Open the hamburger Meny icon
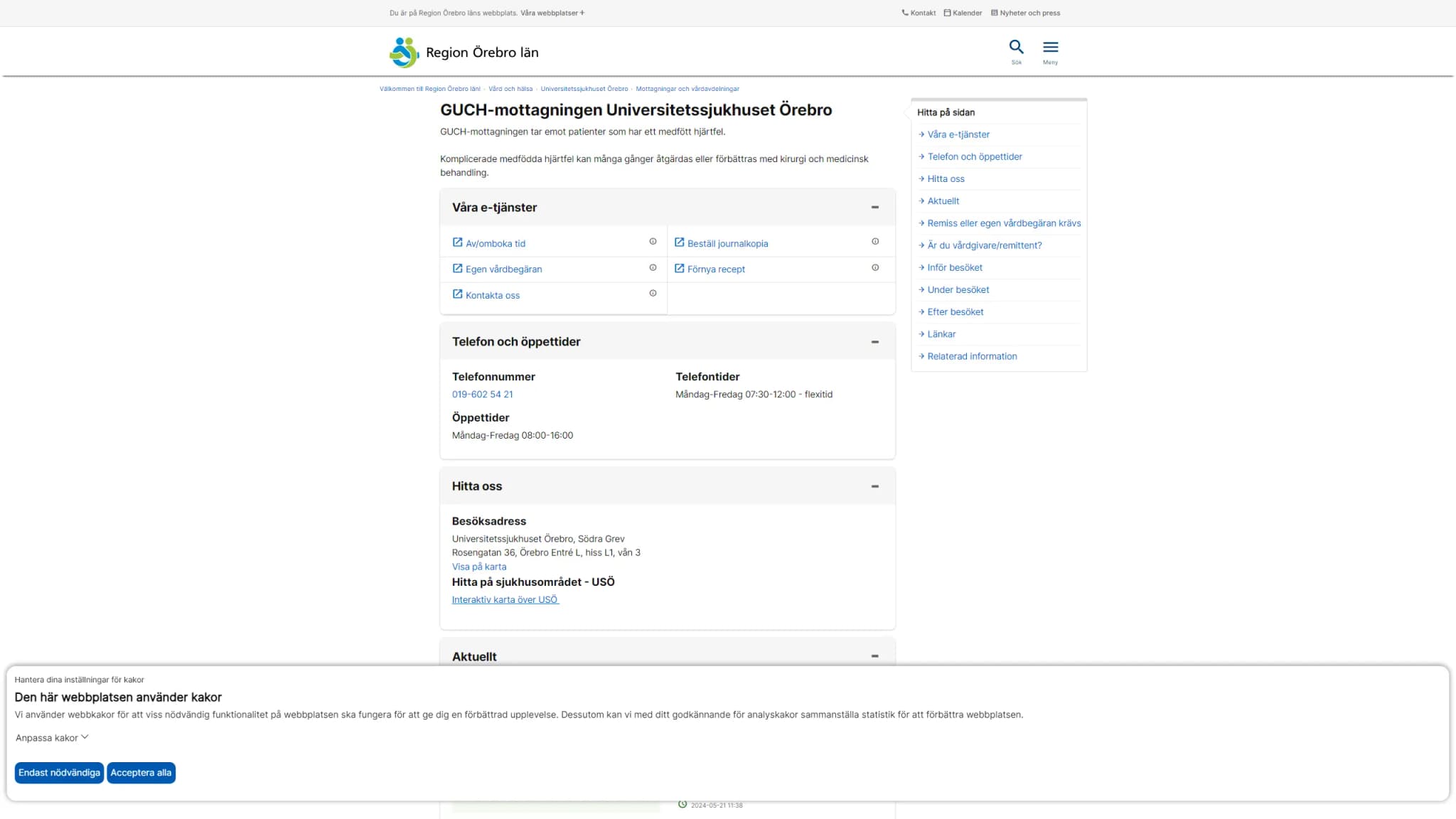 [1050, 47]
